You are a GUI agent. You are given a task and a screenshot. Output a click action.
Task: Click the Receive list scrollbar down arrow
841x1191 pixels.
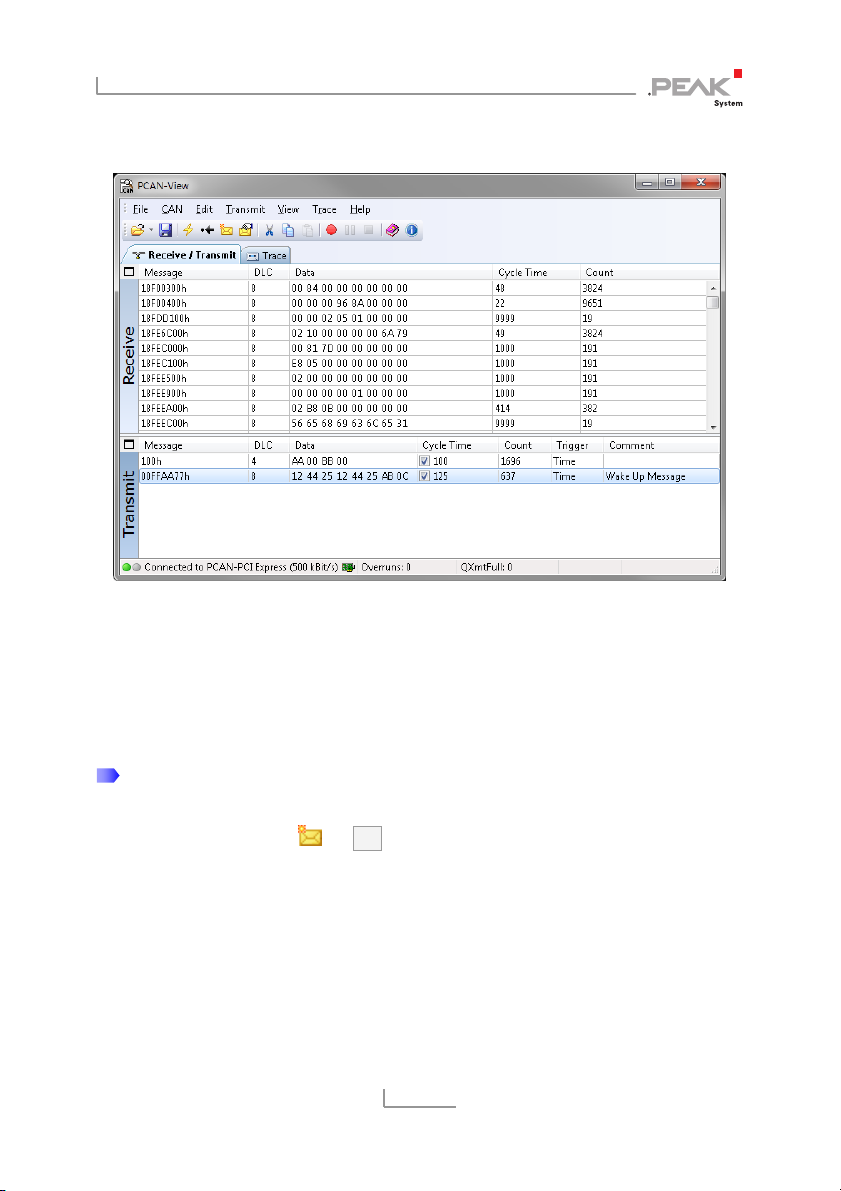click(713, 426)
